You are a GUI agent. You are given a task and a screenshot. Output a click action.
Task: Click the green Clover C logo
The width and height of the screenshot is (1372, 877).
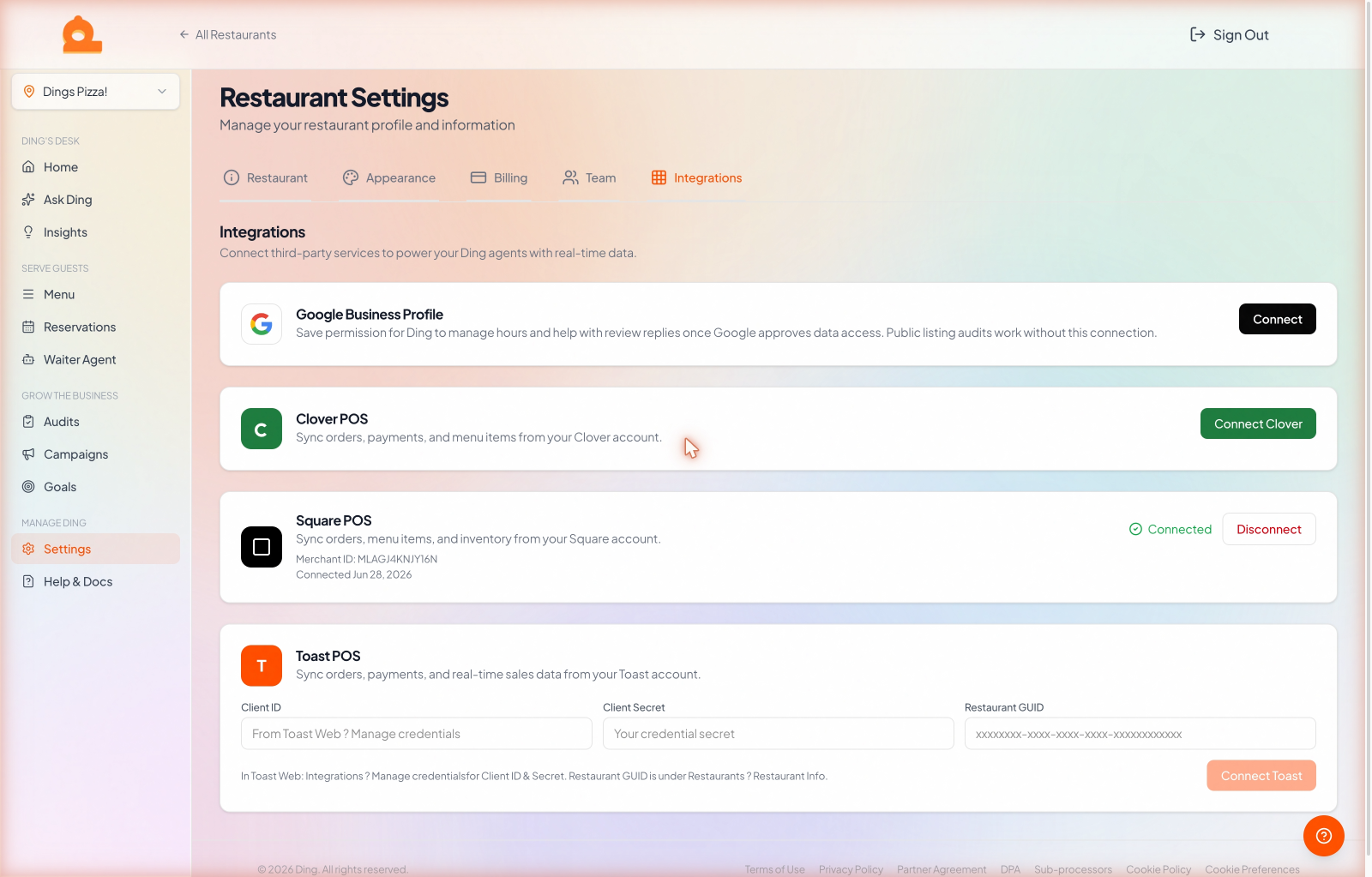click(262, 429)
